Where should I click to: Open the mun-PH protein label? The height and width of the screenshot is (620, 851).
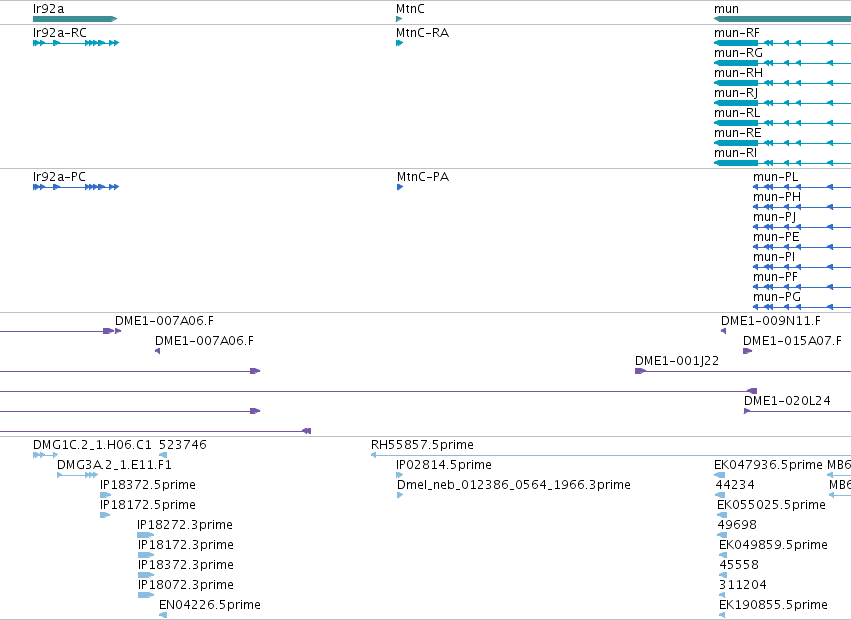777,197
